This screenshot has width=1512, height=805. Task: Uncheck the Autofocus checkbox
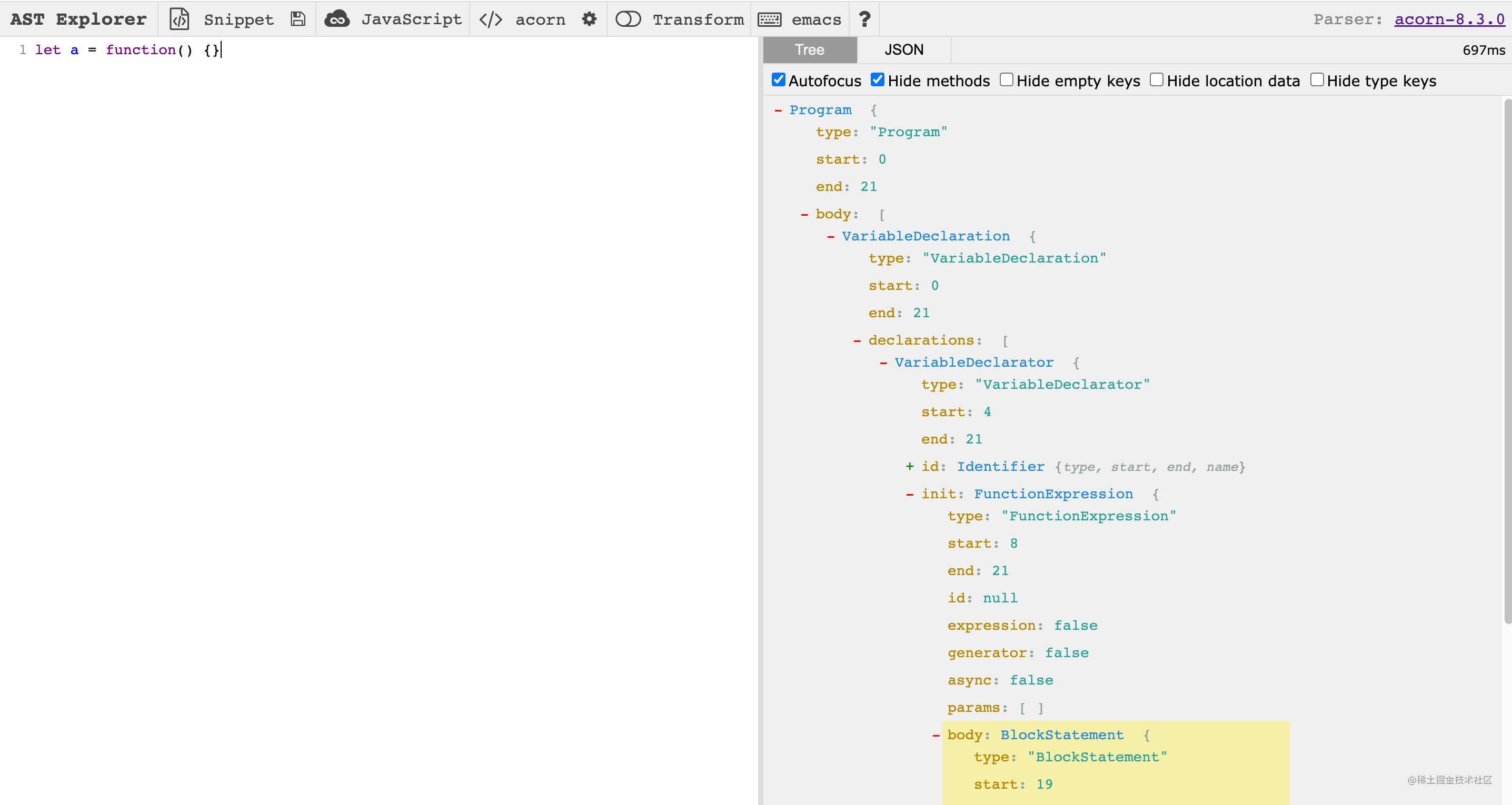pyautogui.click(x=778, y=80)
